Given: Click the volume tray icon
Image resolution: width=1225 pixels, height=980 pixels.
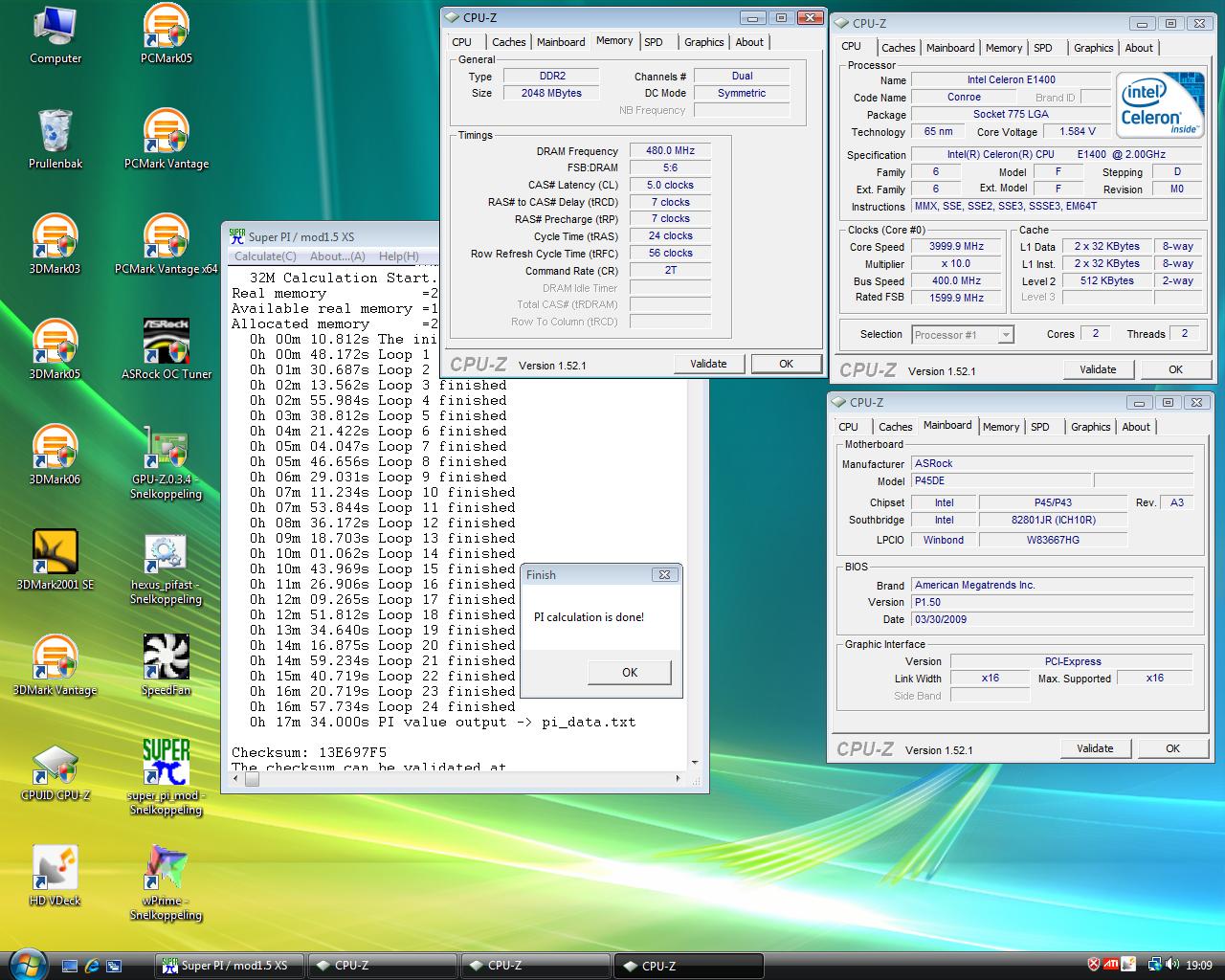Looking at the screenshot, I should pos(1173,965).
